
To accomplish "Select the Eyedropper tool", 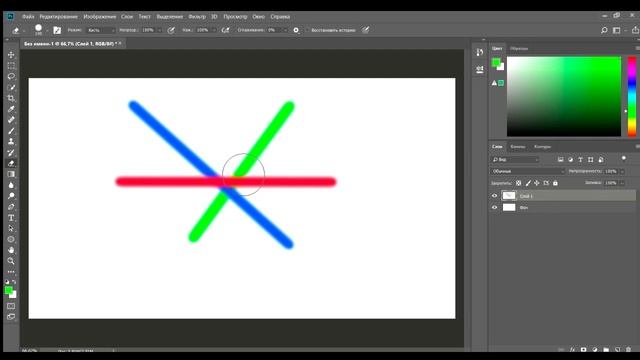I will [11, 109].
